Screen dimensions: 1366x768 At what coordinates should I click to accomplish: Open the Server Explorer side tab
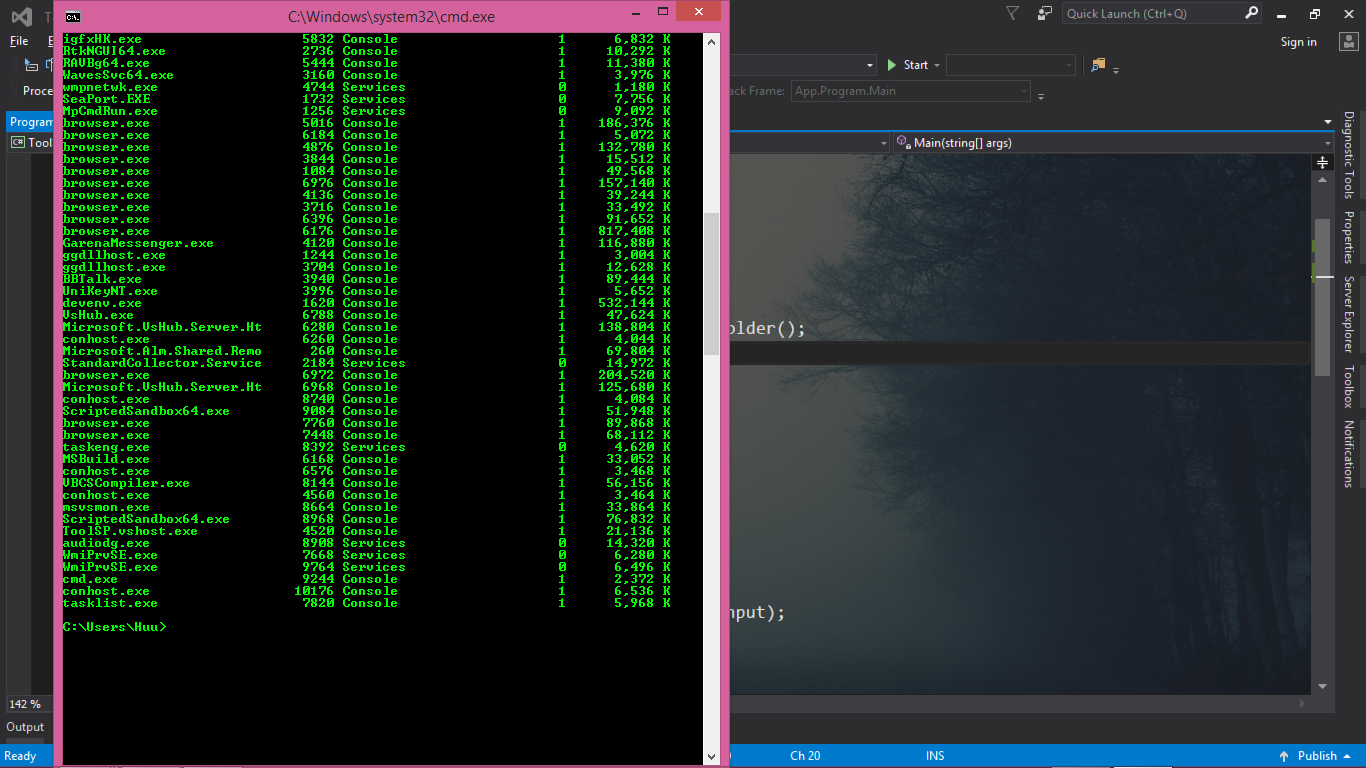(1348, 314)
